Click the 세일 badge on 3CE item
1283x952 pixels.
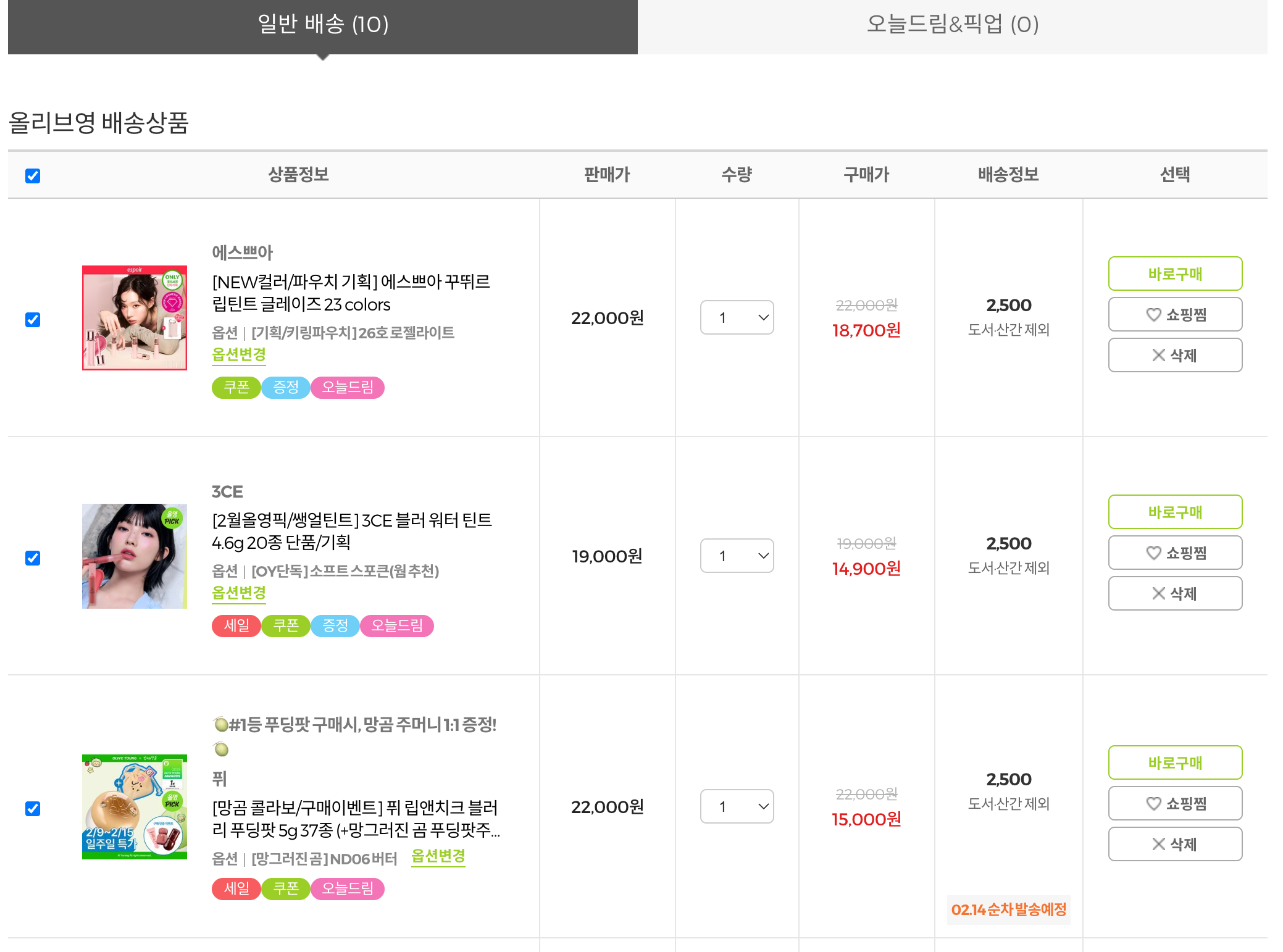[236, 626]
